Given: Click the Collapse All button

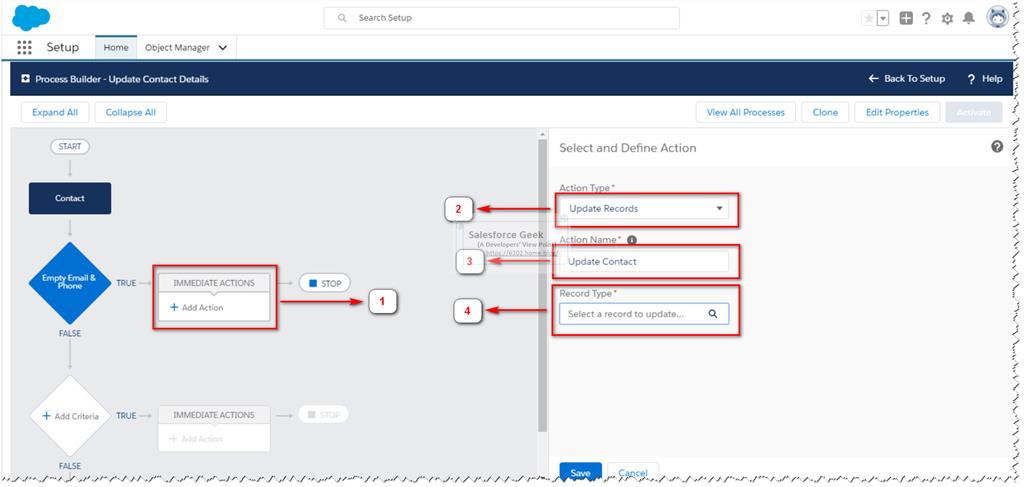Looking at the screenshot, I should (131, 112).
